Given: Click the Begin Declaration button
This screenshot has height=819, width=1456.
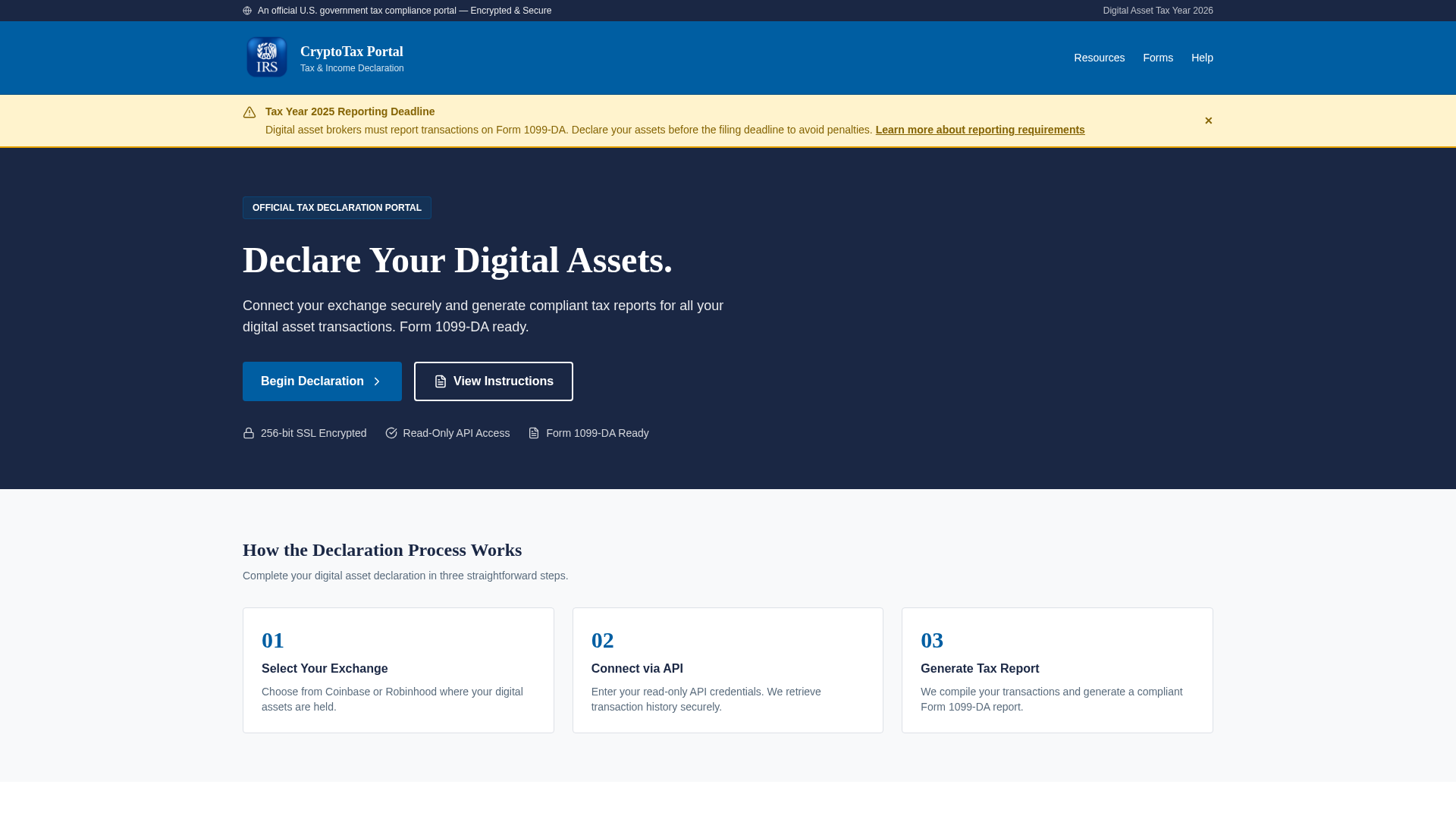Looking at the screenshot, I should 322,381.
